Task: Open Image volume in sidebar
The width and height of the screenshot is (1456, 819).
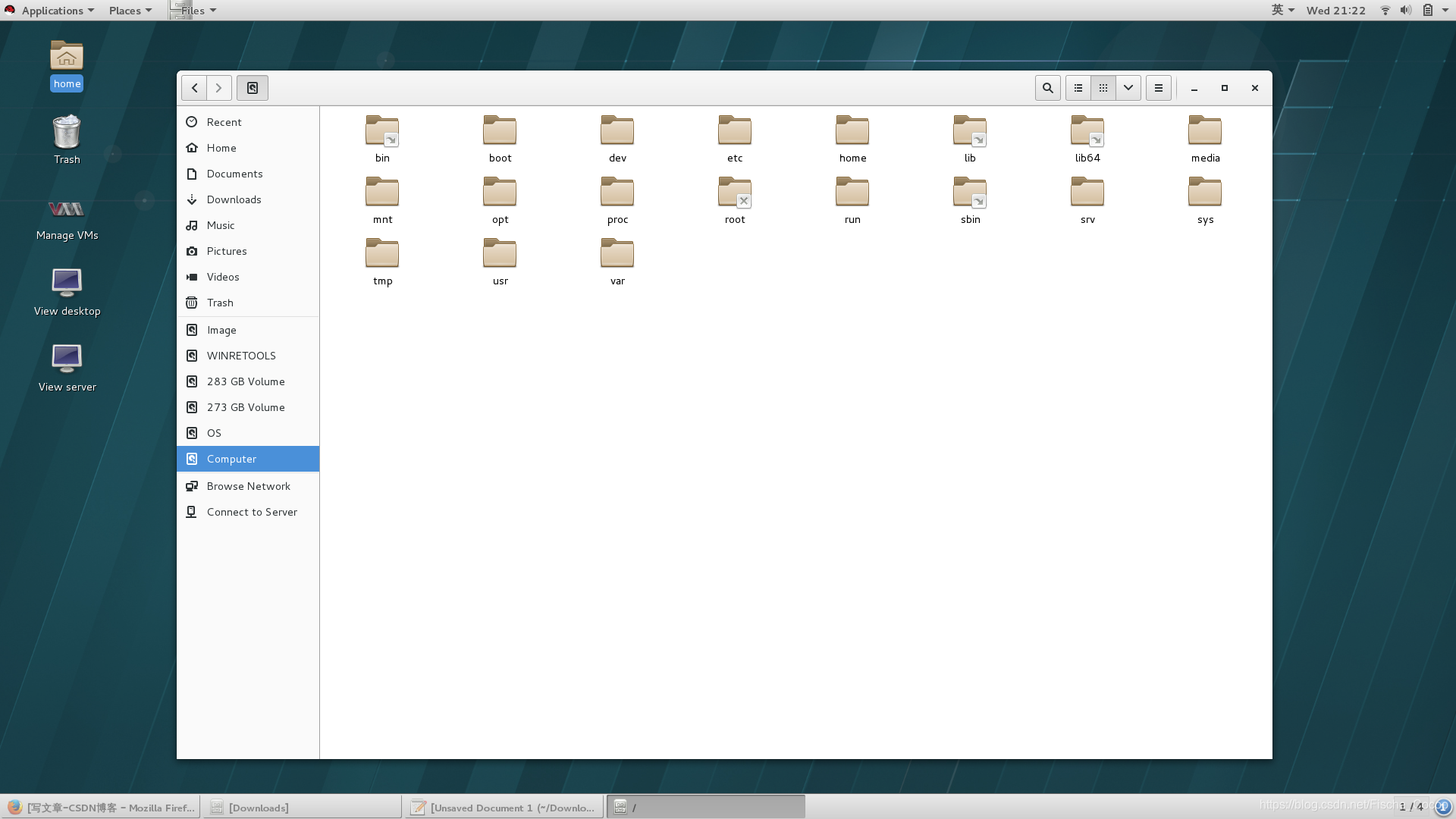Action: point(248,330)
